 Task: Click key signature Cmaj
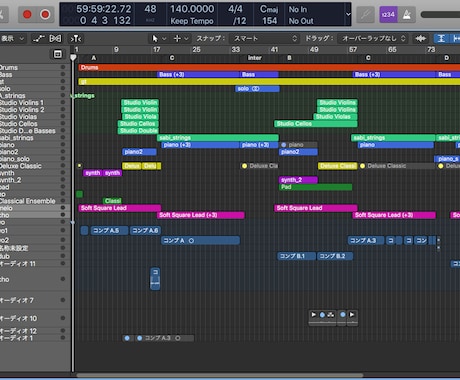tap(269, 9)
